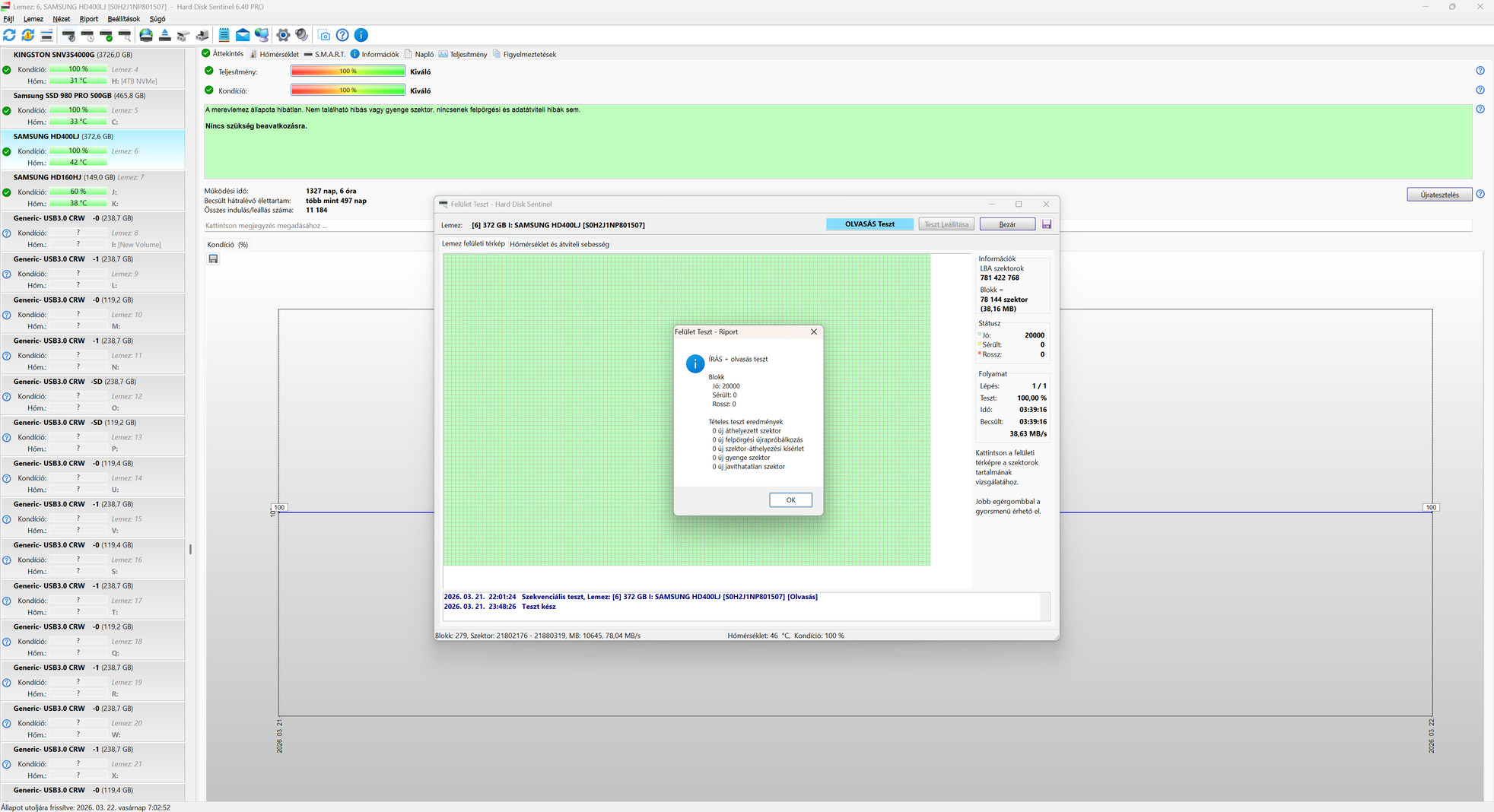
Task: Click the question mark help toolbar icon
Action: (342, 35)
